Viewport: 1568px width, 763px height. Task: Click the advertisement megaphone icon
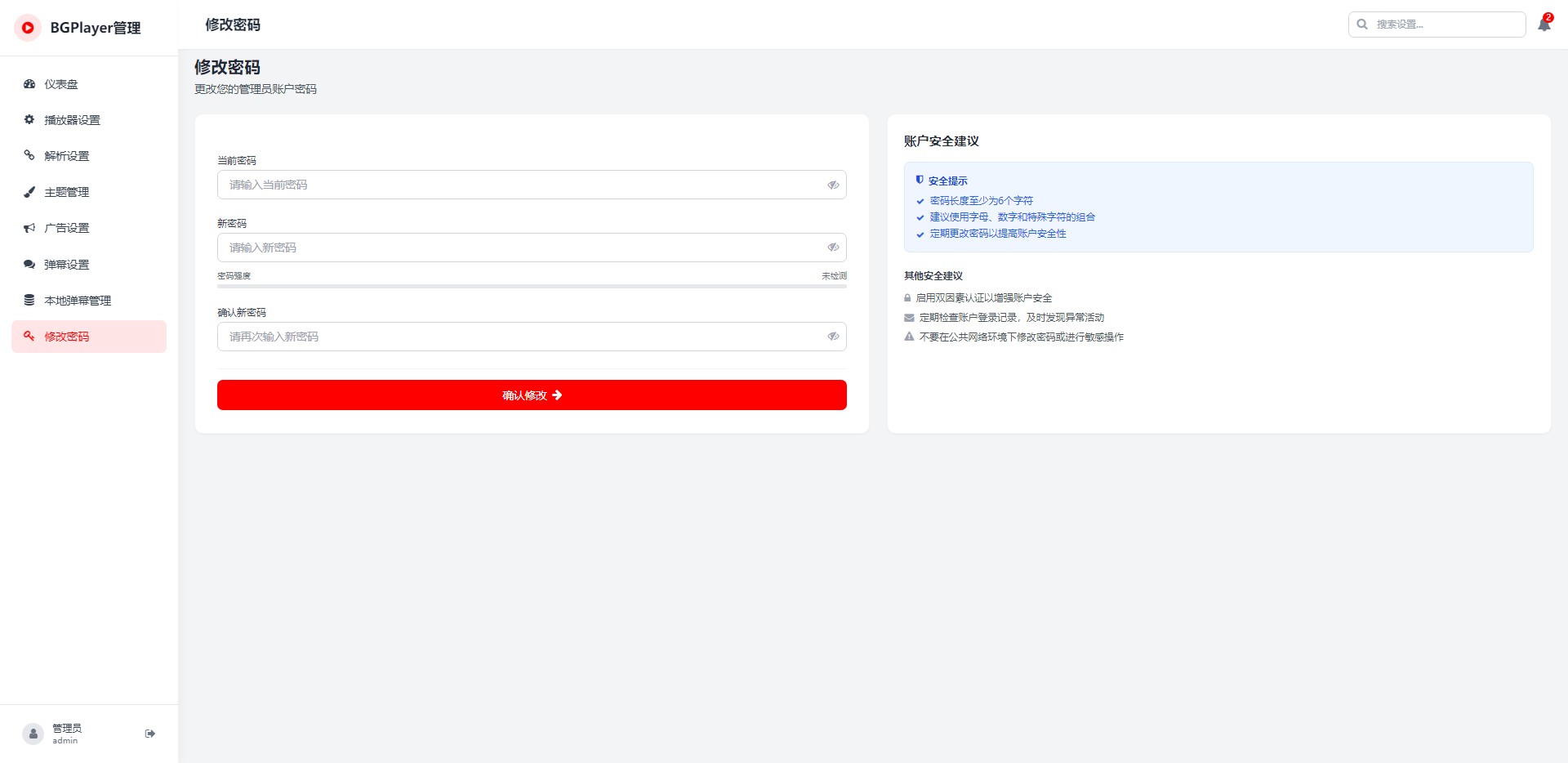[x=29, y=228]
